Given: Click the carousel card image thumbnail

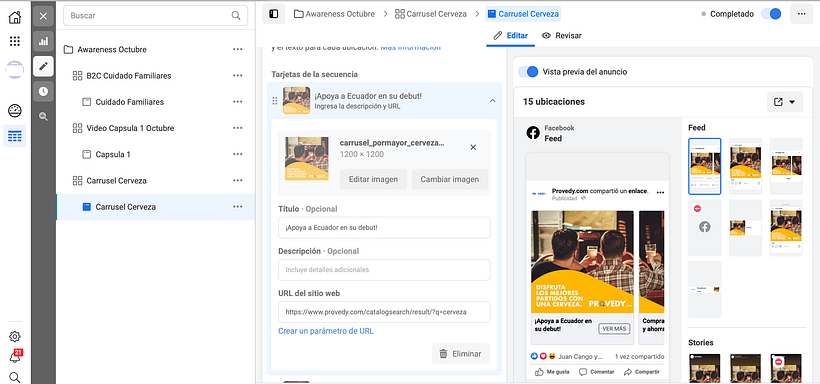Looking at the screenshot, I should tap(307, 159).
